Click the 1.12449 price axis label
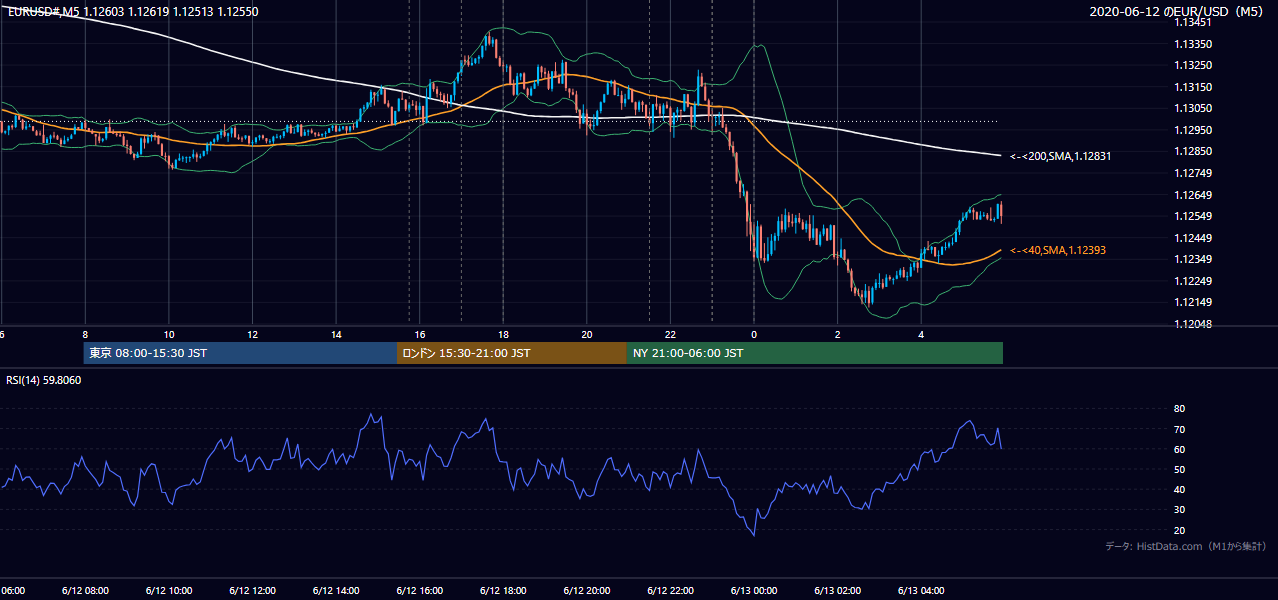This screenshot has height=600, width=1278. 1193,238
